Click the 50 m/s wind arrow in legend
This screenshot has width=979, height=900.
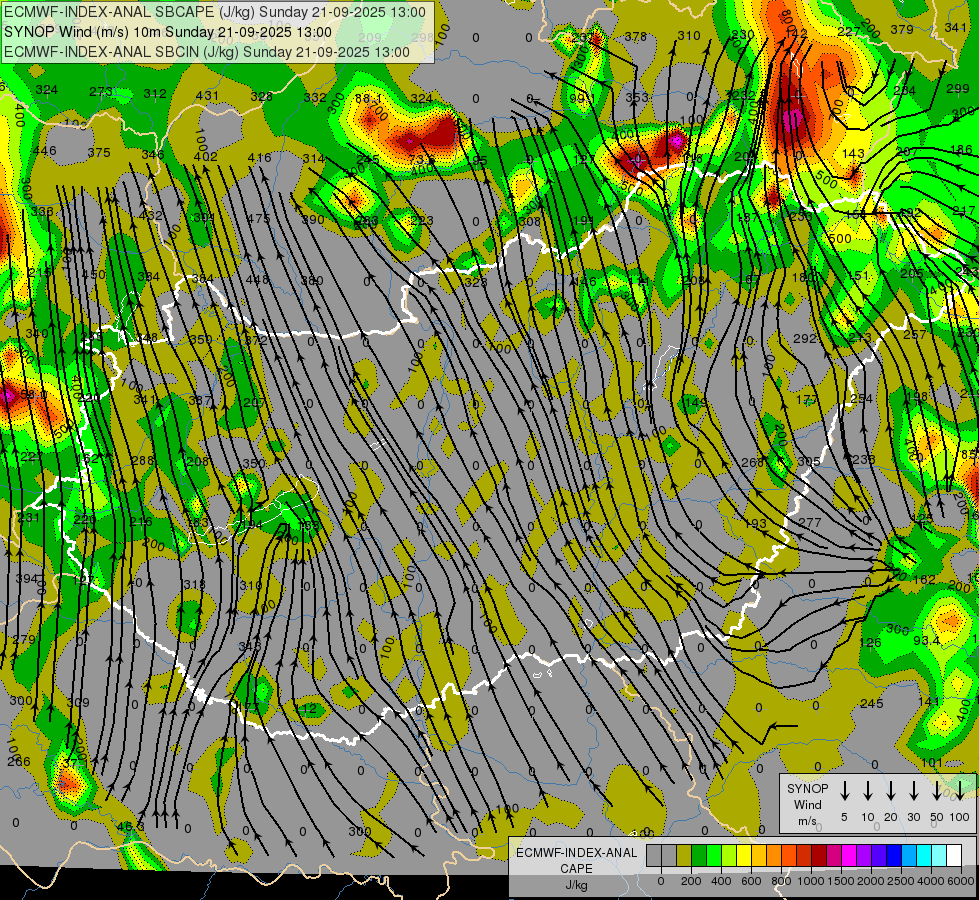click(x=937, y=791)
